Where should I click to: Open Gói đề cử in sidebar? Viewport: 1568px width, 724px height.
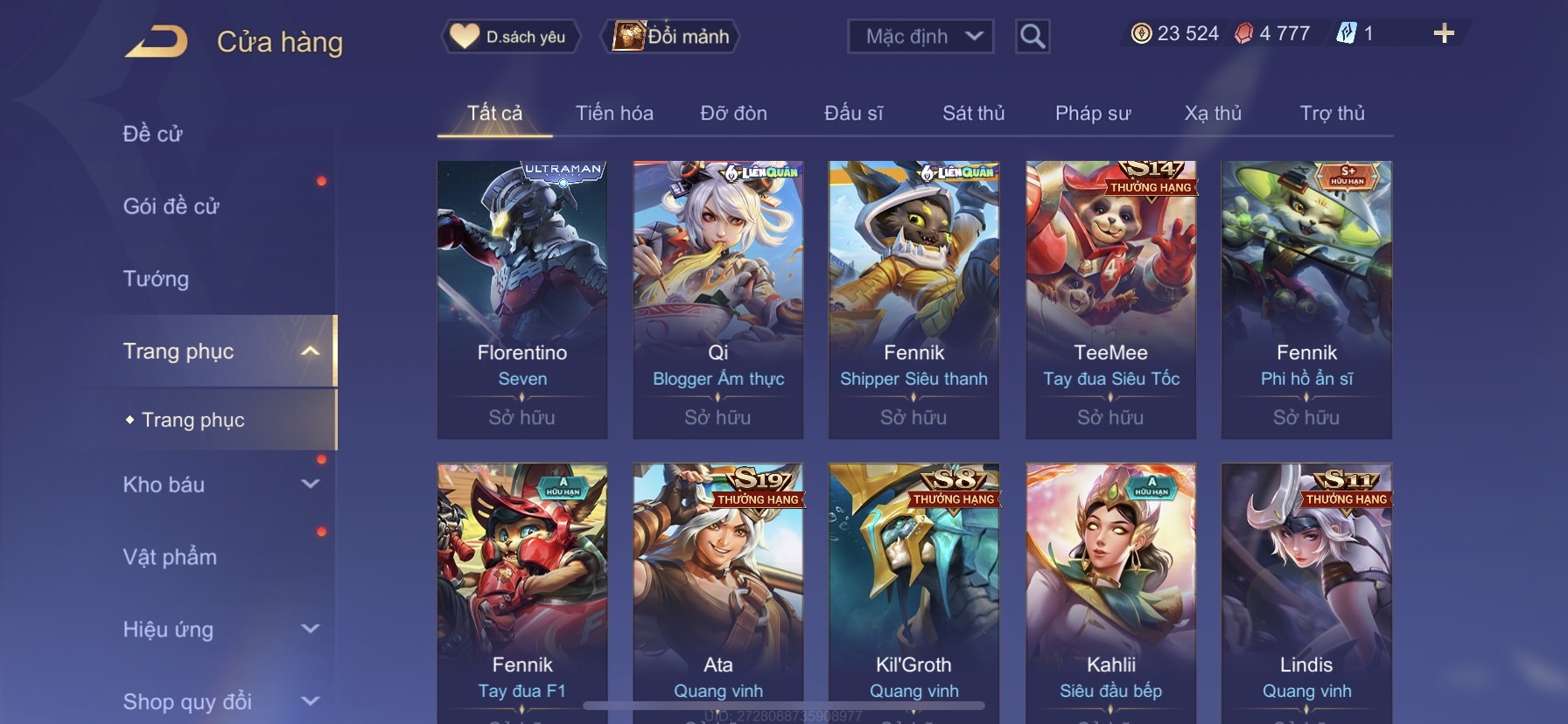171,205
